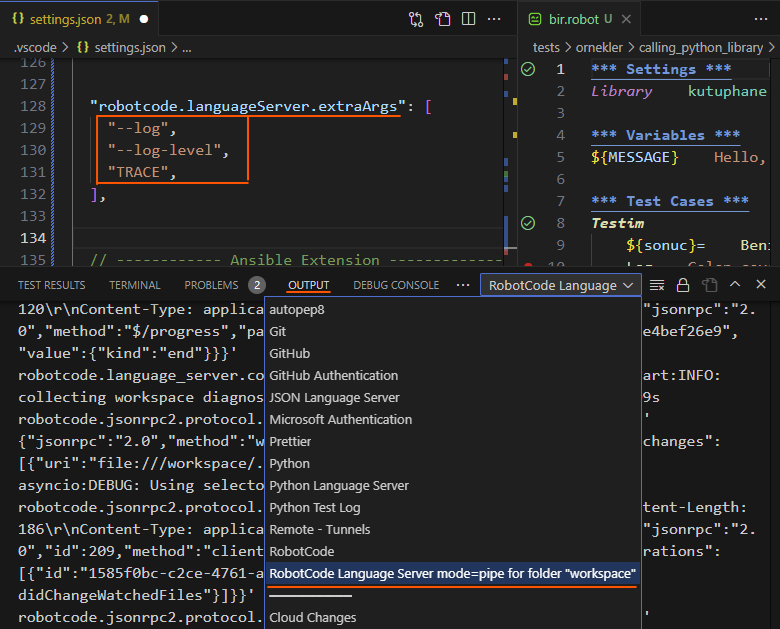The width and height of the screenshot is (780, 629).
Task: Click the ${sonuc}= variable on line 9
Action: pyautogui.click(x=665, y=245)
